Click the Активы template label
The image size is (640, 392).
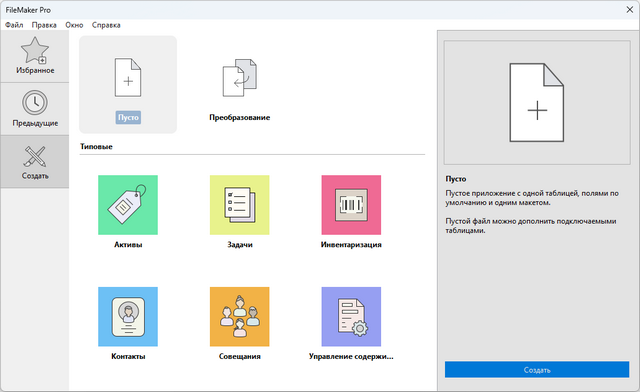coord(128,245)
